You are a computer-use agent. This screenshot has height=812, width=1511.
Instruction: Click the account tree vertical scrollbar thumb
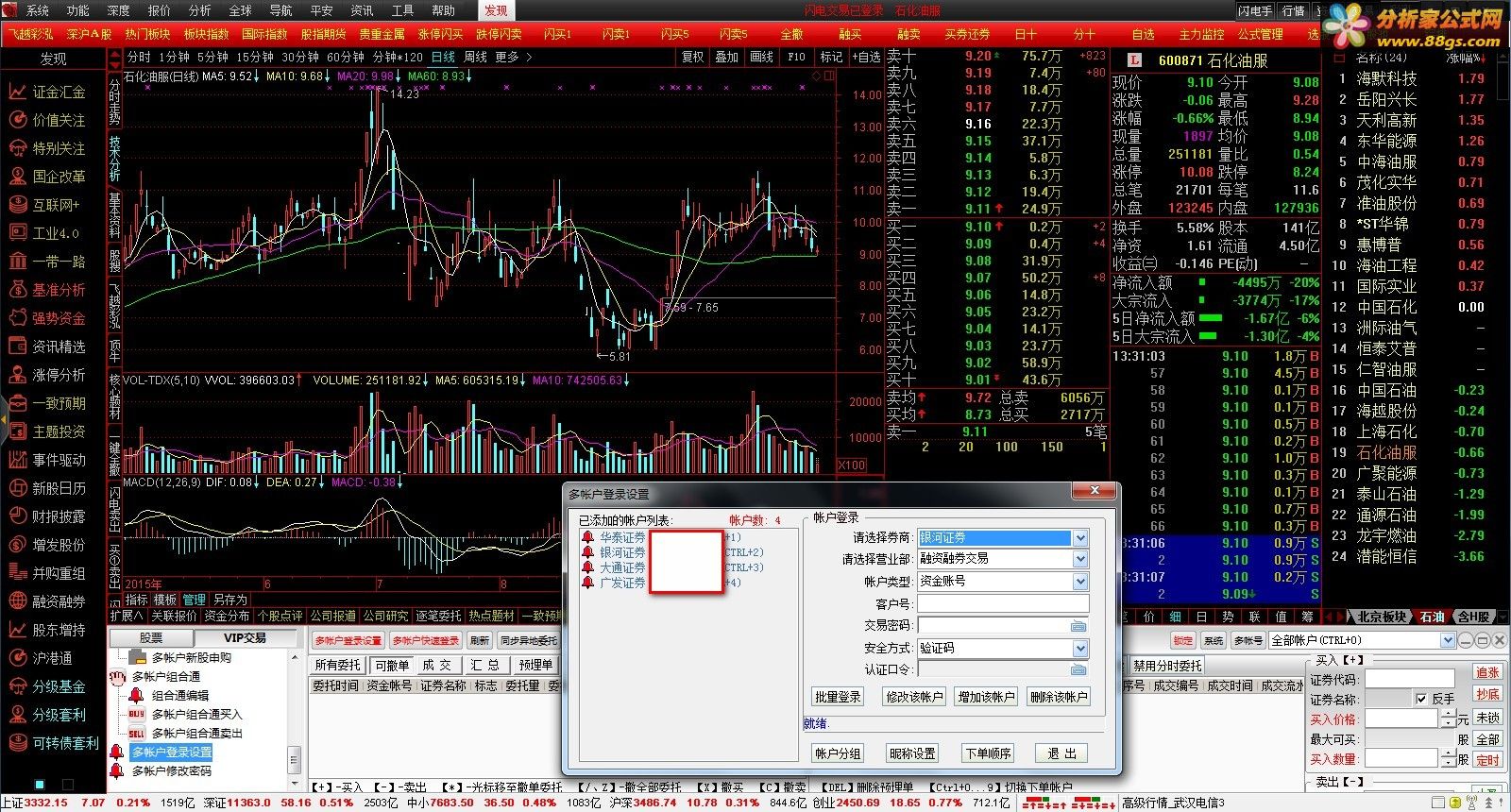[295, 760]
